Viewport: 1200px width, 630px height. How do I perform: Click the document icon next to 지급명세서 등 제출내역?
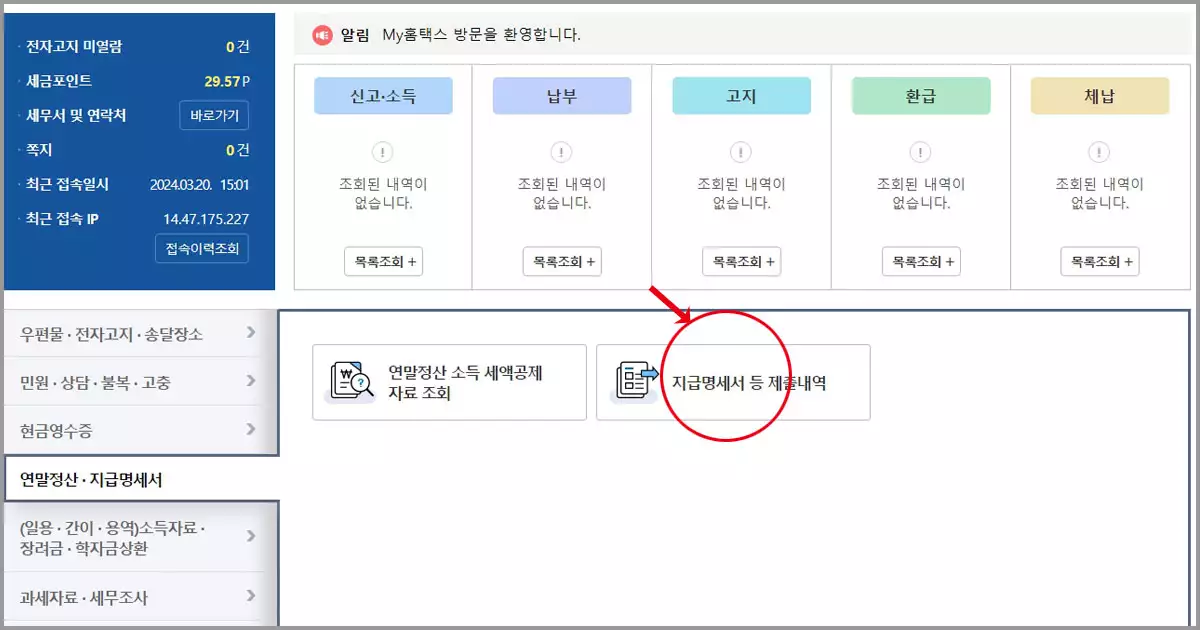click(633, 381)
